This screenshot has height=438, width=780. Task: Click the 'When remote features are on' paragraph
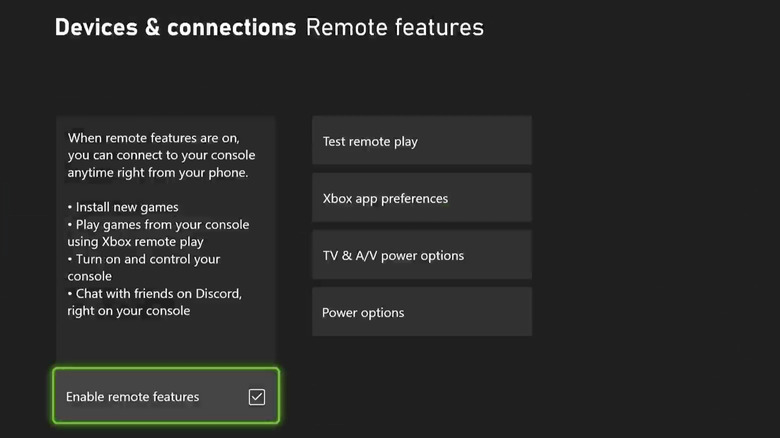coord(153,138)
